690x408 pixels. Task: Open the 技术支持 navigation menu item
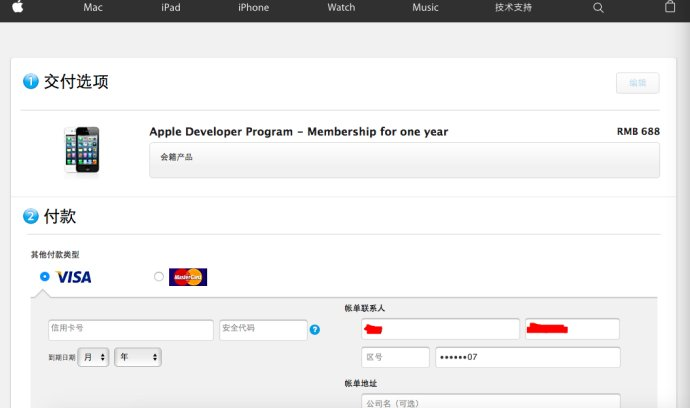point(513,7)
